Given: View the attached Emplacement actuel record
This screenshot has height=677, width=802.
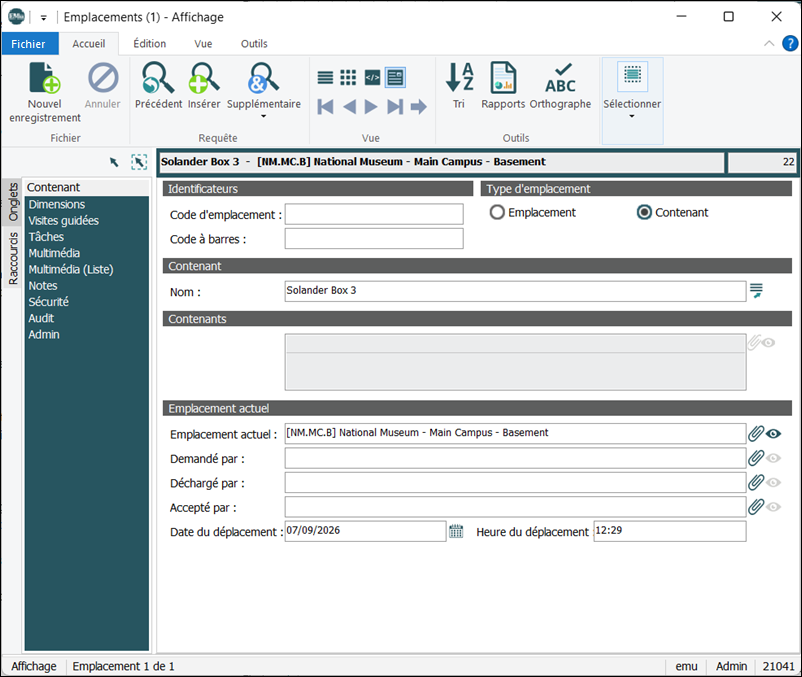Looking at the screenshot, I should pos(773,434).
